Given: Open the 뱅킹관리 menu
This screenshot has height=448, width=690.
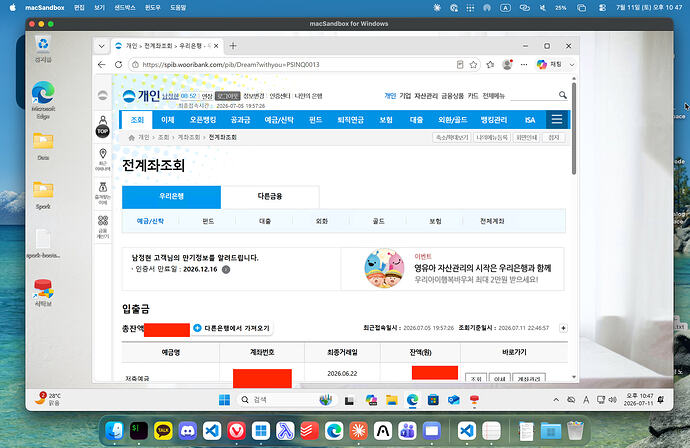Looking at the screenshot, I should (494, 120).
